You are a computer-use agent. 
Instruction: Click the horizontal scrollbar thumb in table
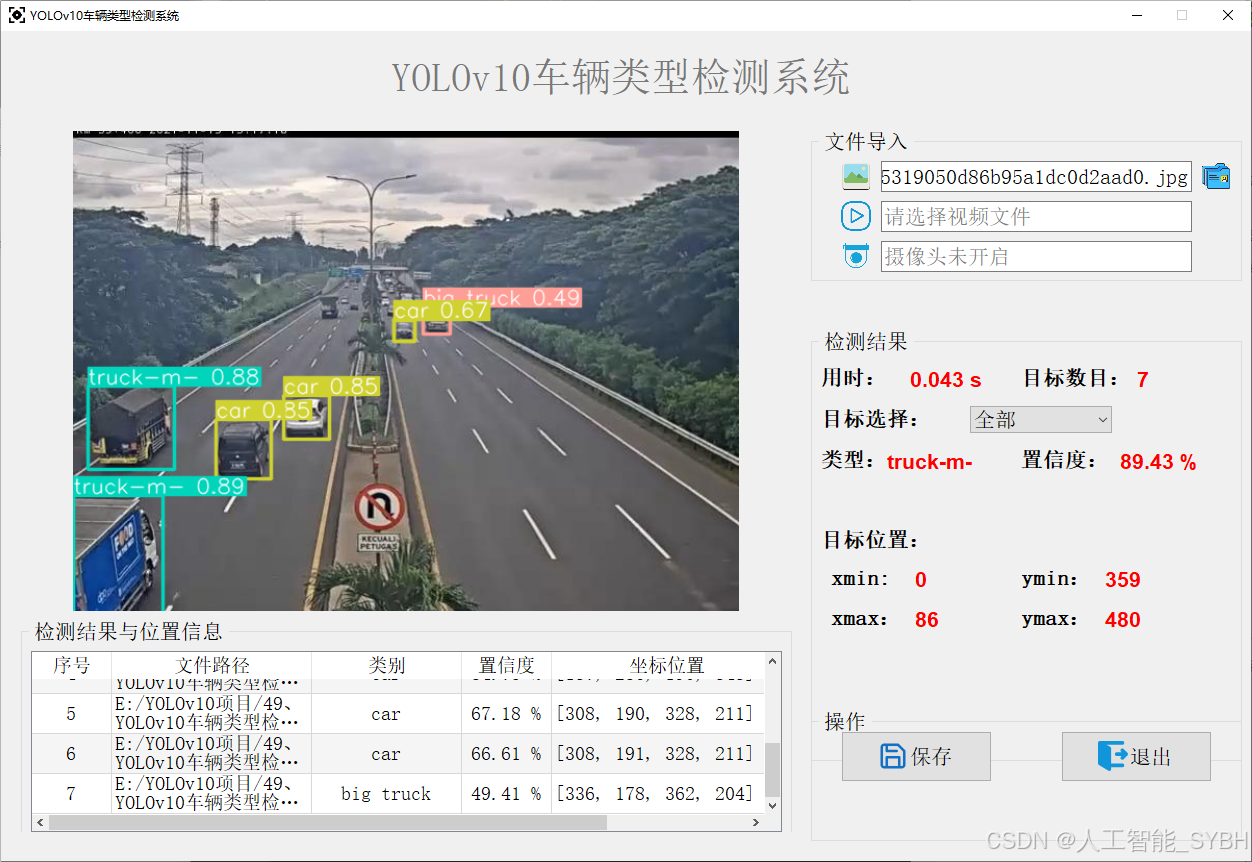pos(328,822)
